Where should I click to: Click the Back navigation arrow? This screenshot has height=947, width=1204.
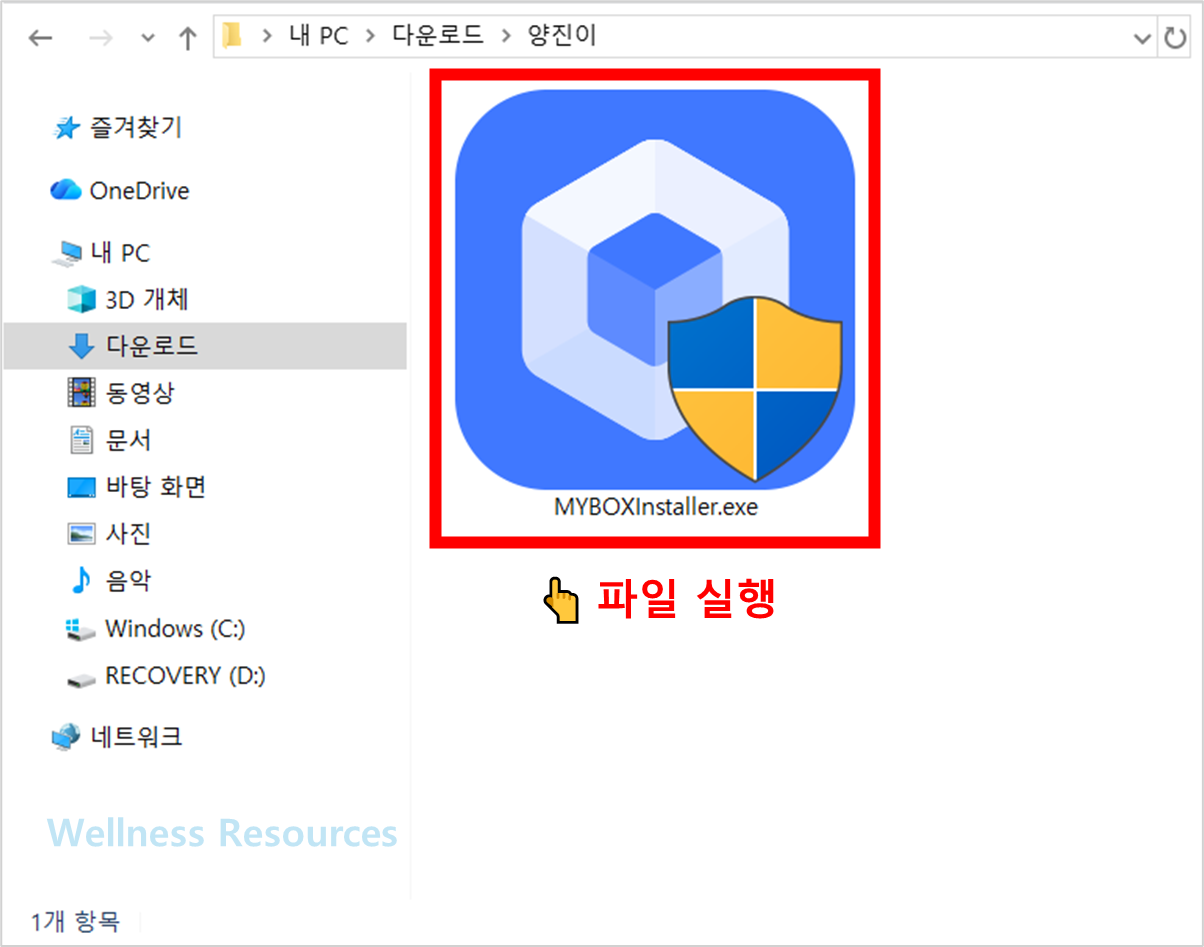click(40, 38)
